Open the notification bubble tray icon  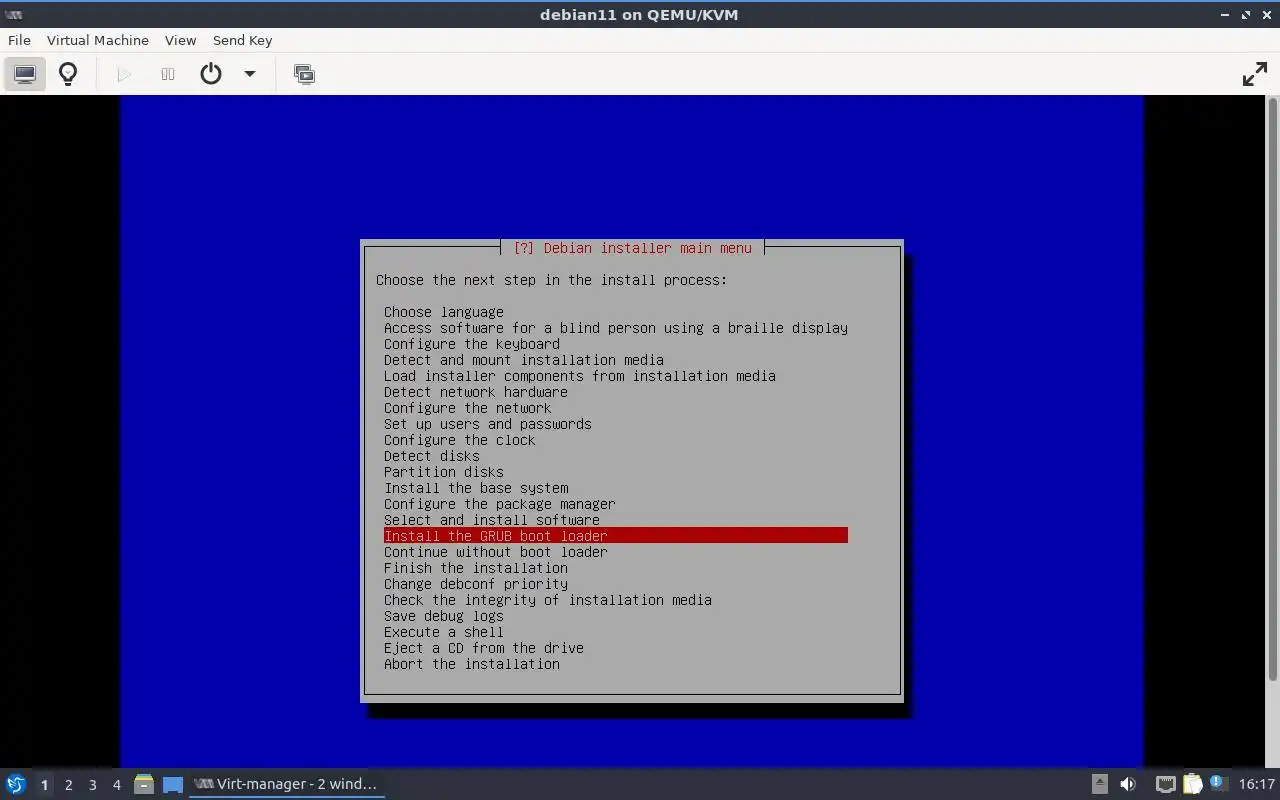pos(1217,783)
